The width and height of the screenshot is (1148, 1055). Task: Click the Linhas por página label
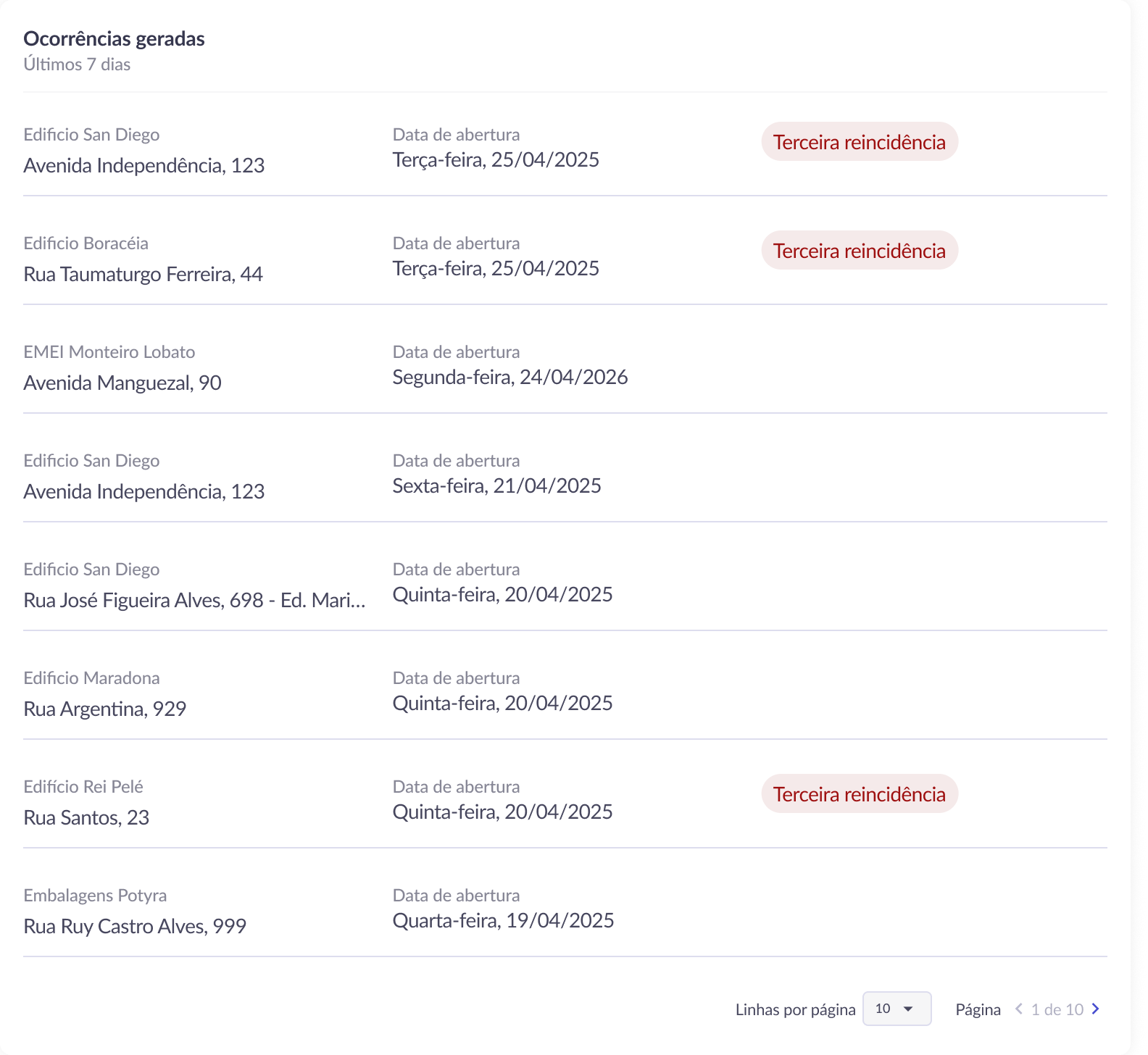(x=795, y=1009)
